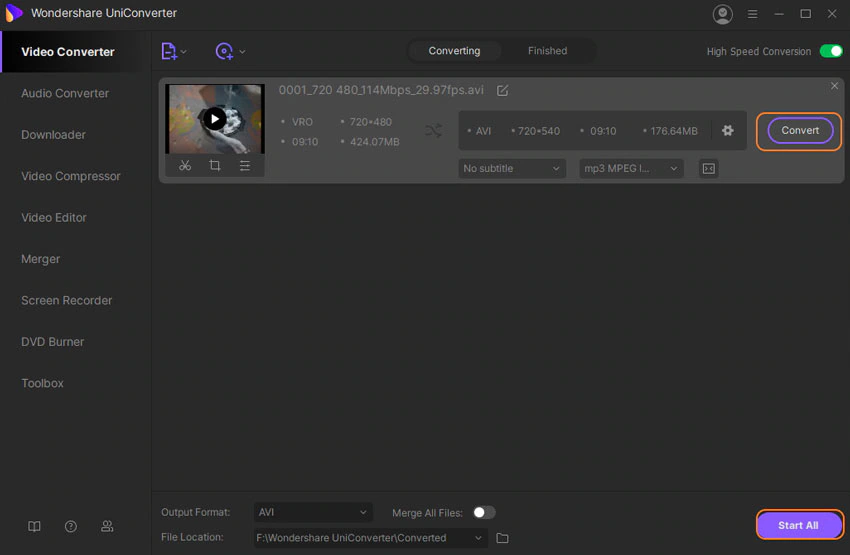Click the output resolution 720*540 value
This screenshot has width=850, height=555.
(538, 131)
